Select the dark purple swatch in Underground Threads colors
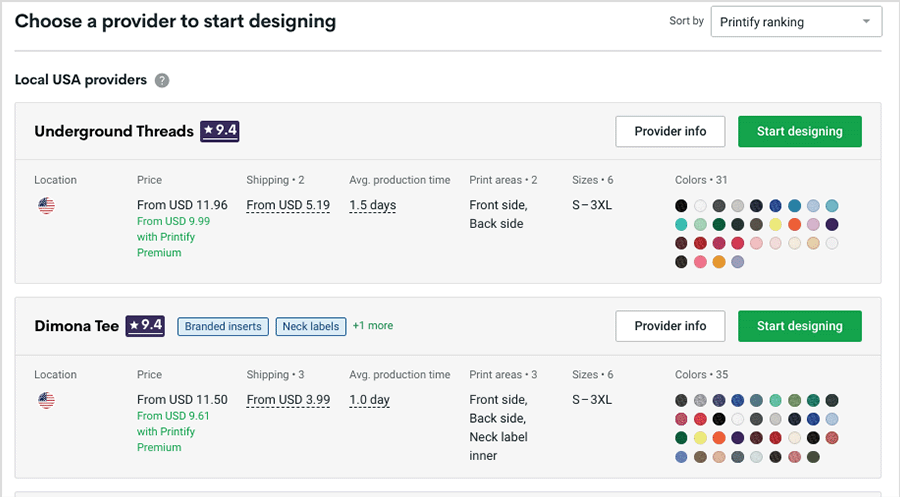Image resolution: width=900 pixels, height=497 pixels. (x=832, y=224)
